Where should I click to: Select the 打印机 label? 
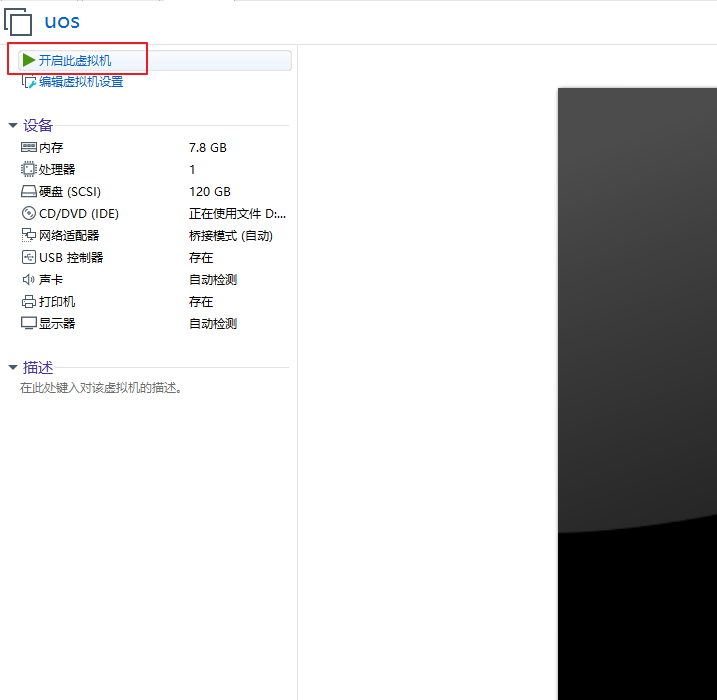click(57, 301)
